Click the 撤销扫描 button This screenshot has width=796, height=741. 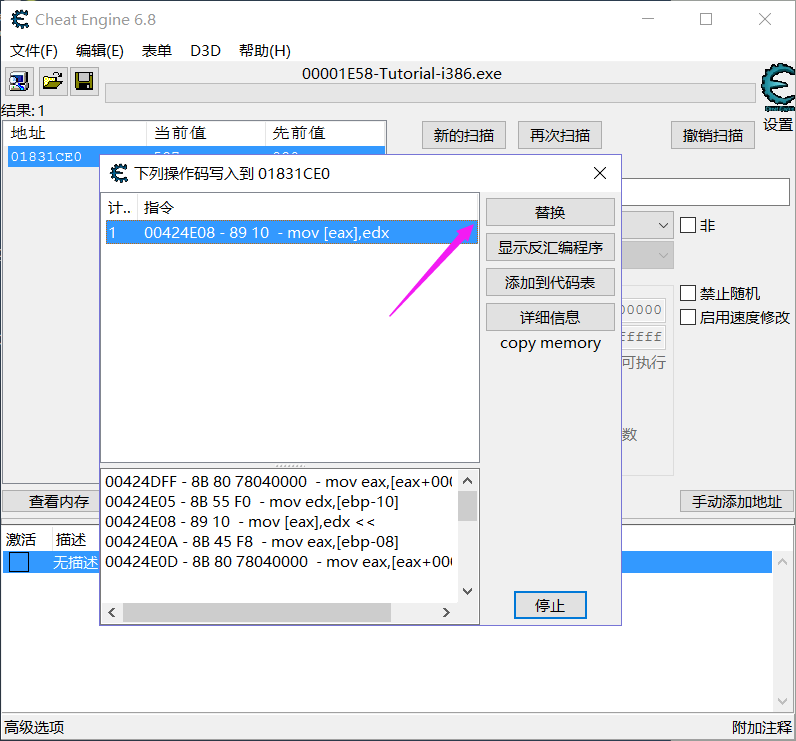coord(712,135)
